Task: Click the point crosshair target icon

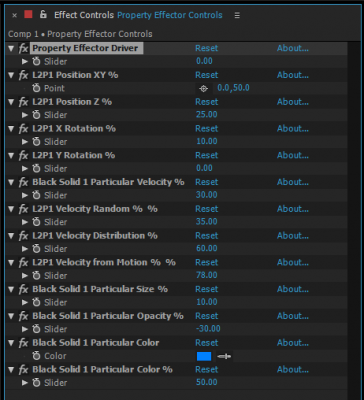Action: [204, 89]
